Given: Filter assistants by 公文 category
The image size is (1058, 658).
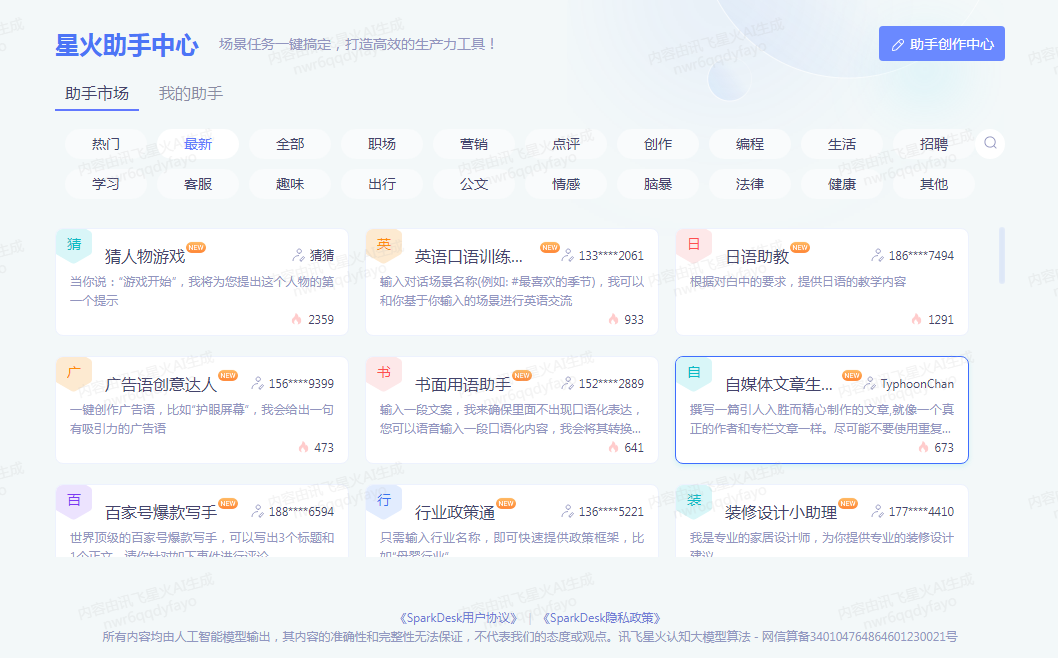Looking at the screenshot, I should click(x=474, y=184).
